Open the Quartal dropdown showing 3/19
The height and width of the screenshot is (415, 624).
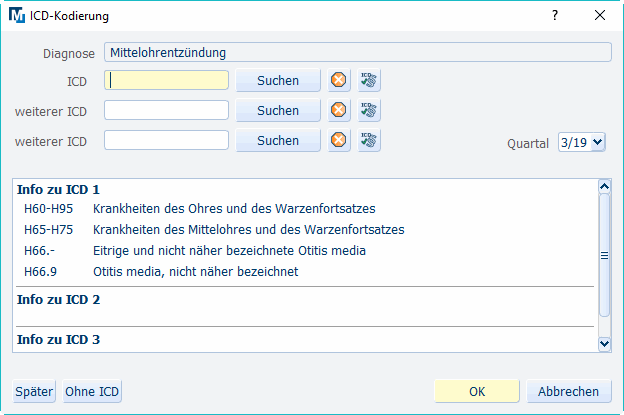click(582, 142)
